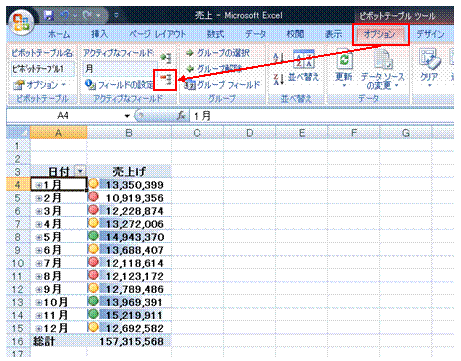Screen dimensions: 461x361
Task: Click the Name Box showing A4
Action: (x=63, y=116)
